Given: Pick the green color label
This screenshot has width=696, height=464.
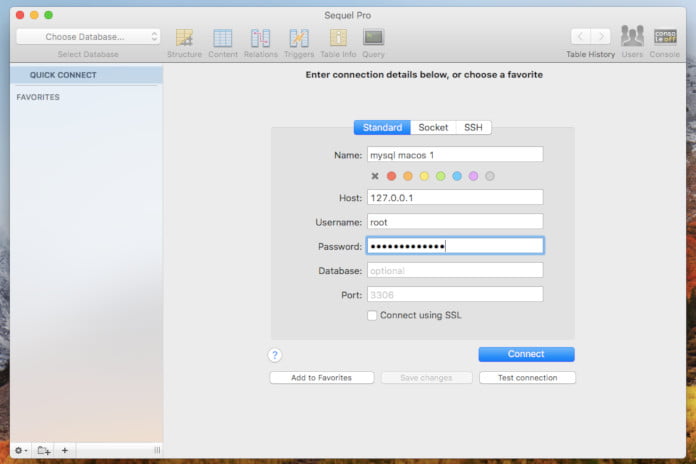Looking at the screenshot, I should coord(441,176).
